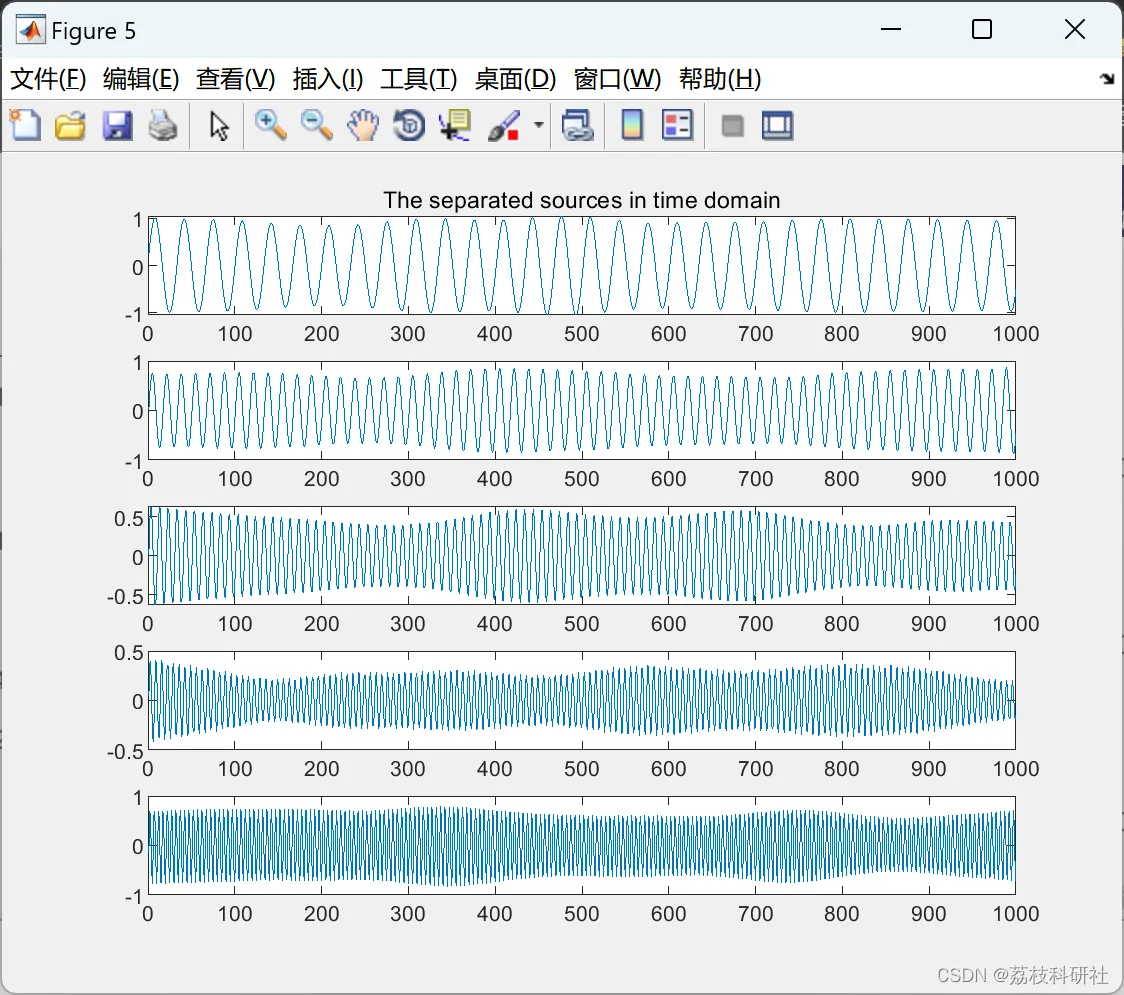Close the Figure 5 window
This screenshot has width=1124, height=995.
(1075, 29)
